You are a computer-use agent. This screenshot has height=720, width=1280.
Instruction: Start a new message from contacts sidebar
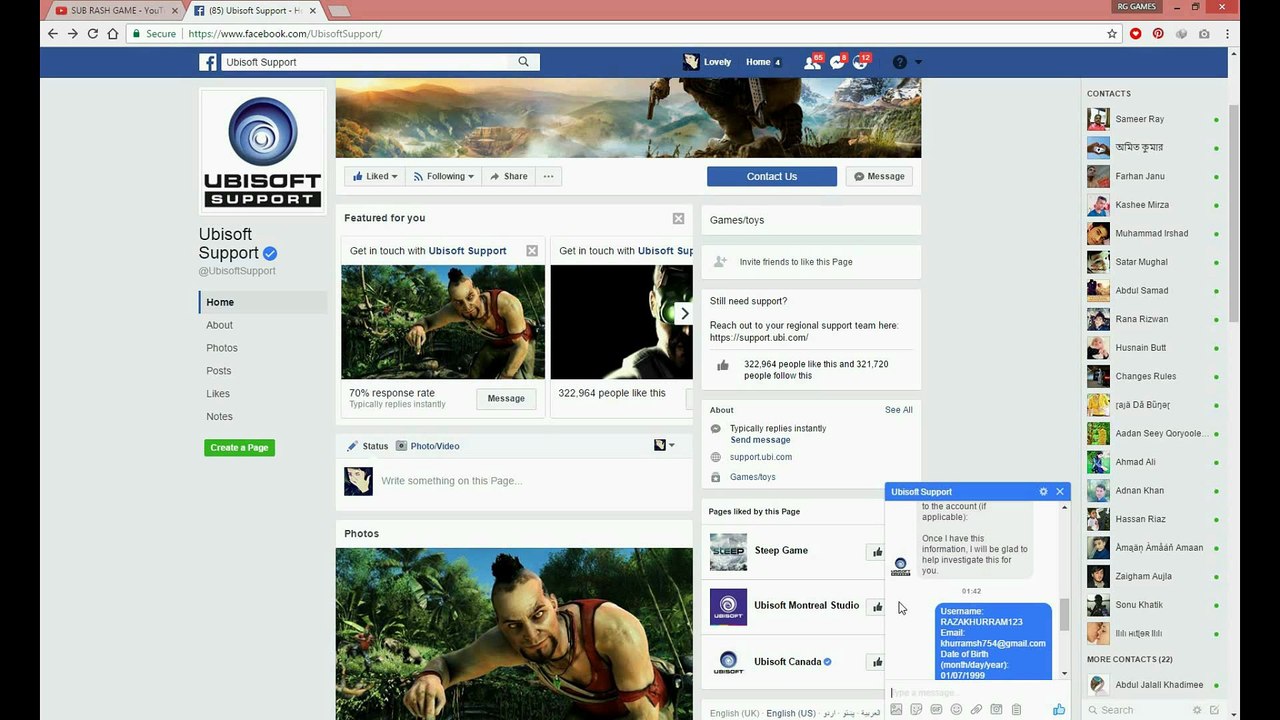tap(1215, 710)
